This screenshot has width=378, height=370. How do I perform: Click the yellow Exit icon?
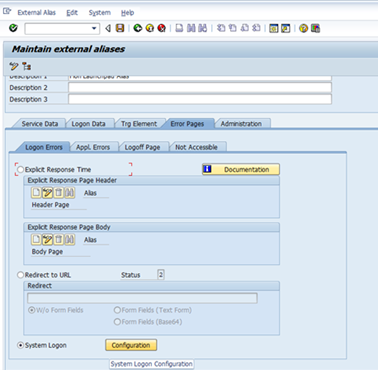click(x=150, y=28)
